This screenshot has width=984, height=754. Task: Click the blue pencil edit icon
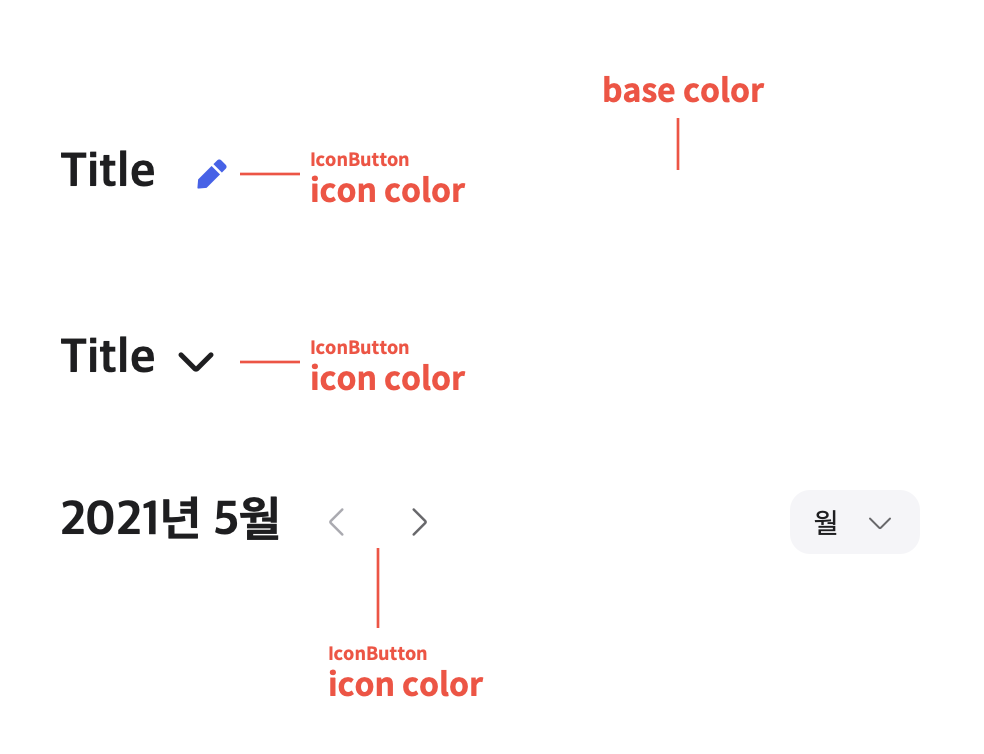click(212, 174)
